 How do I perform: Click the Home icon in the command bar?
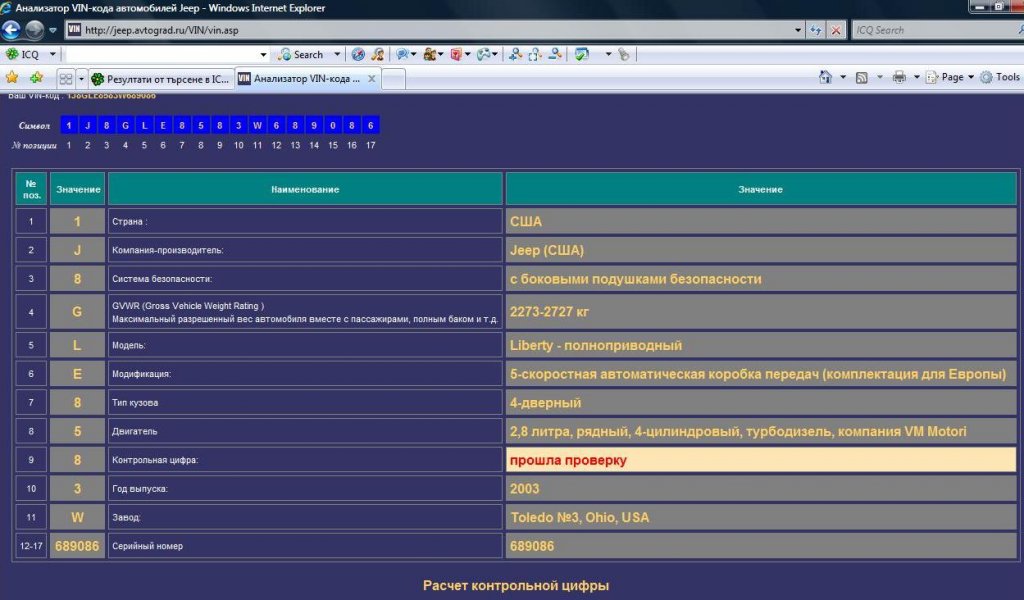click(825, 77)
